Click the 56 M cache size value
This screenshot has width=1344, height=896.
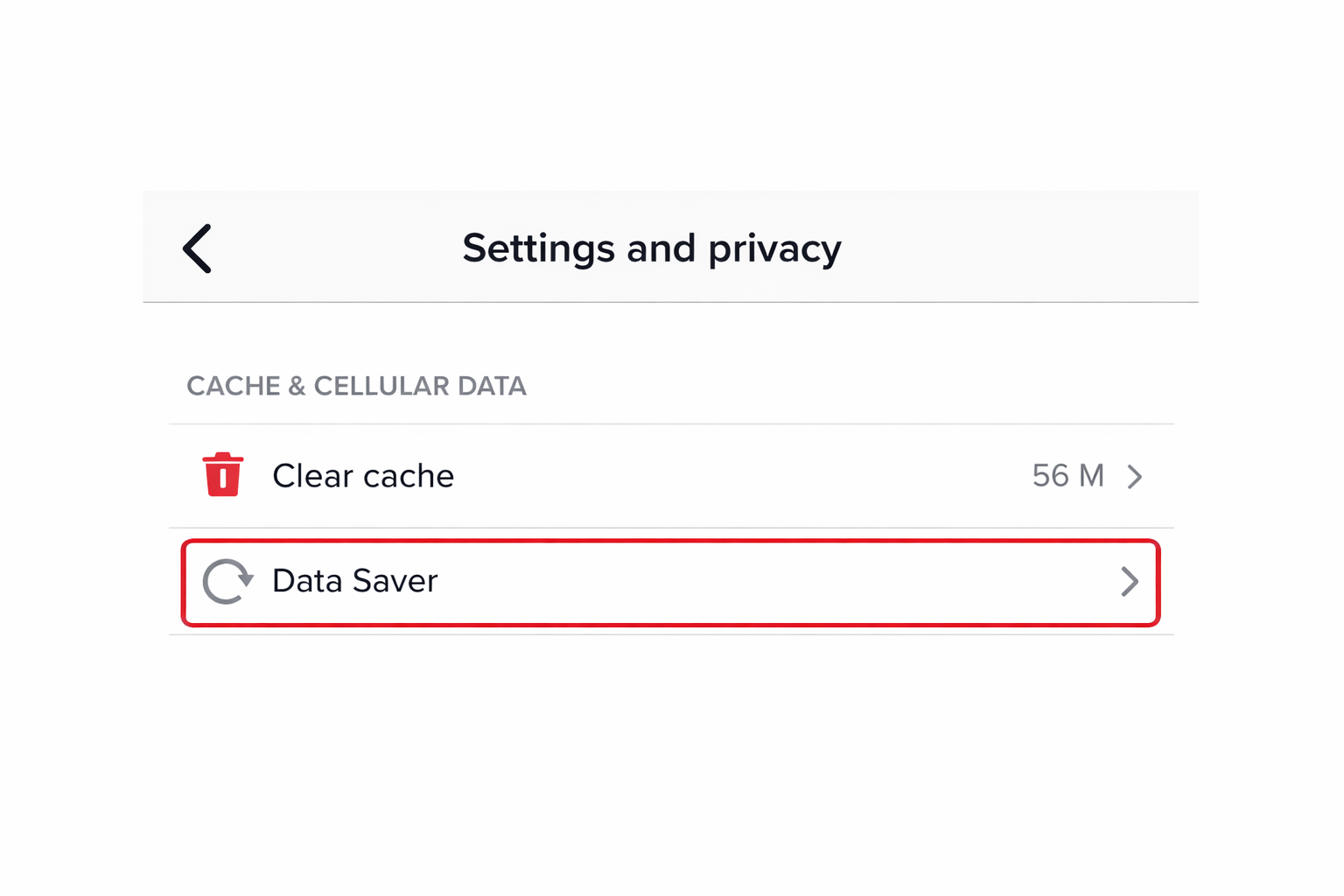[1067, 475]
